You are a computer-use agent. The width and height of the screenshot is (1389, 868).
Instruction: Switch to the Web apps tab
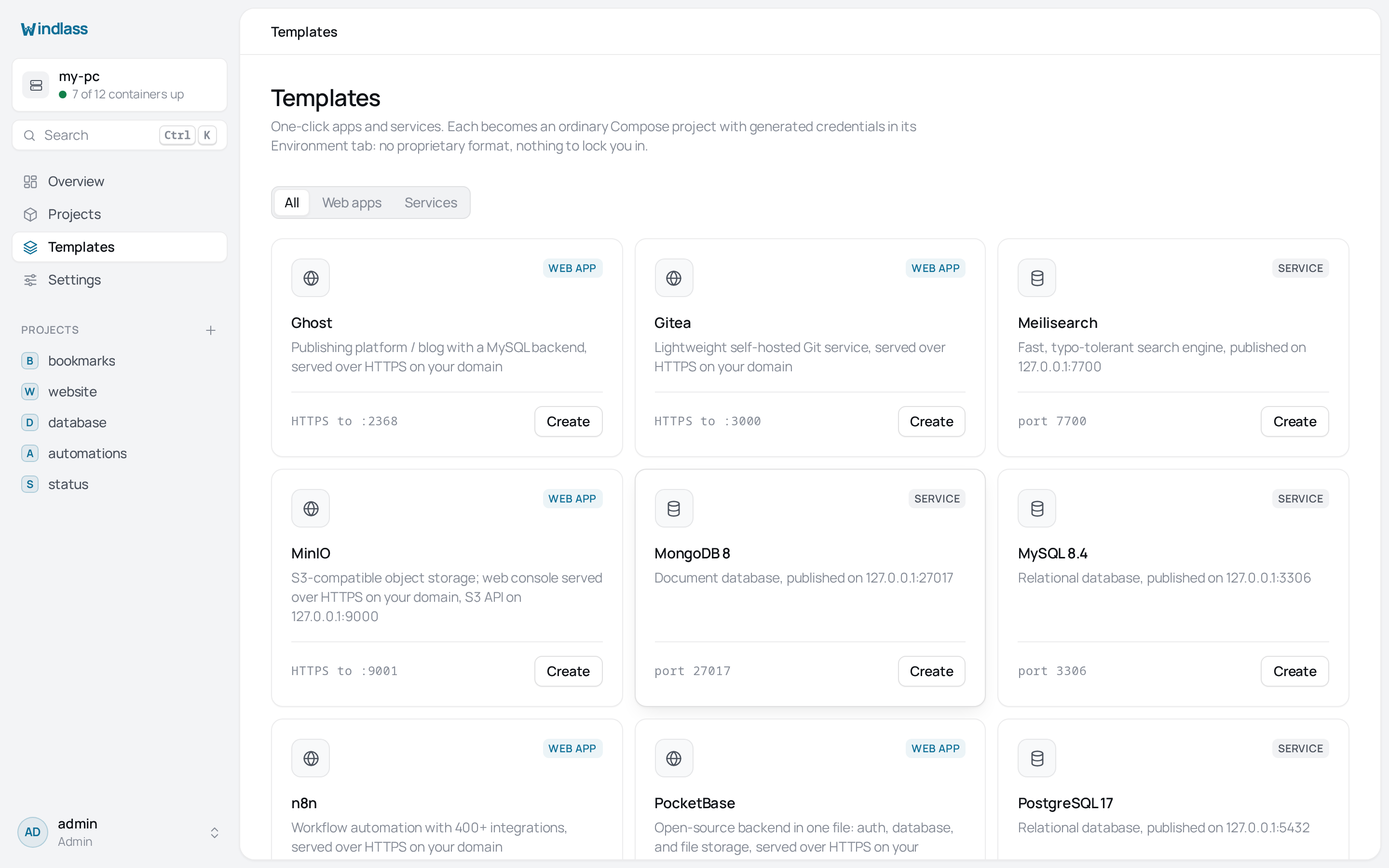point(351,203)
